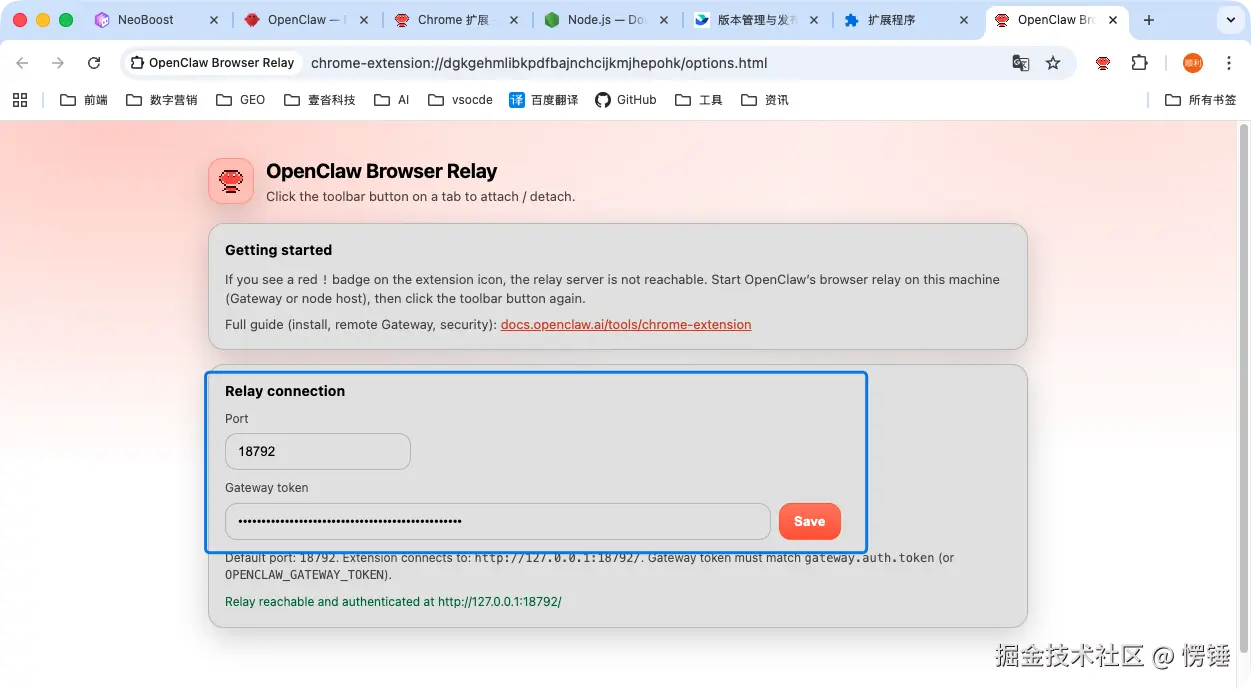Click the OpenClaw lobster logo in the header

pyautogui.click(x=231, y=181)
